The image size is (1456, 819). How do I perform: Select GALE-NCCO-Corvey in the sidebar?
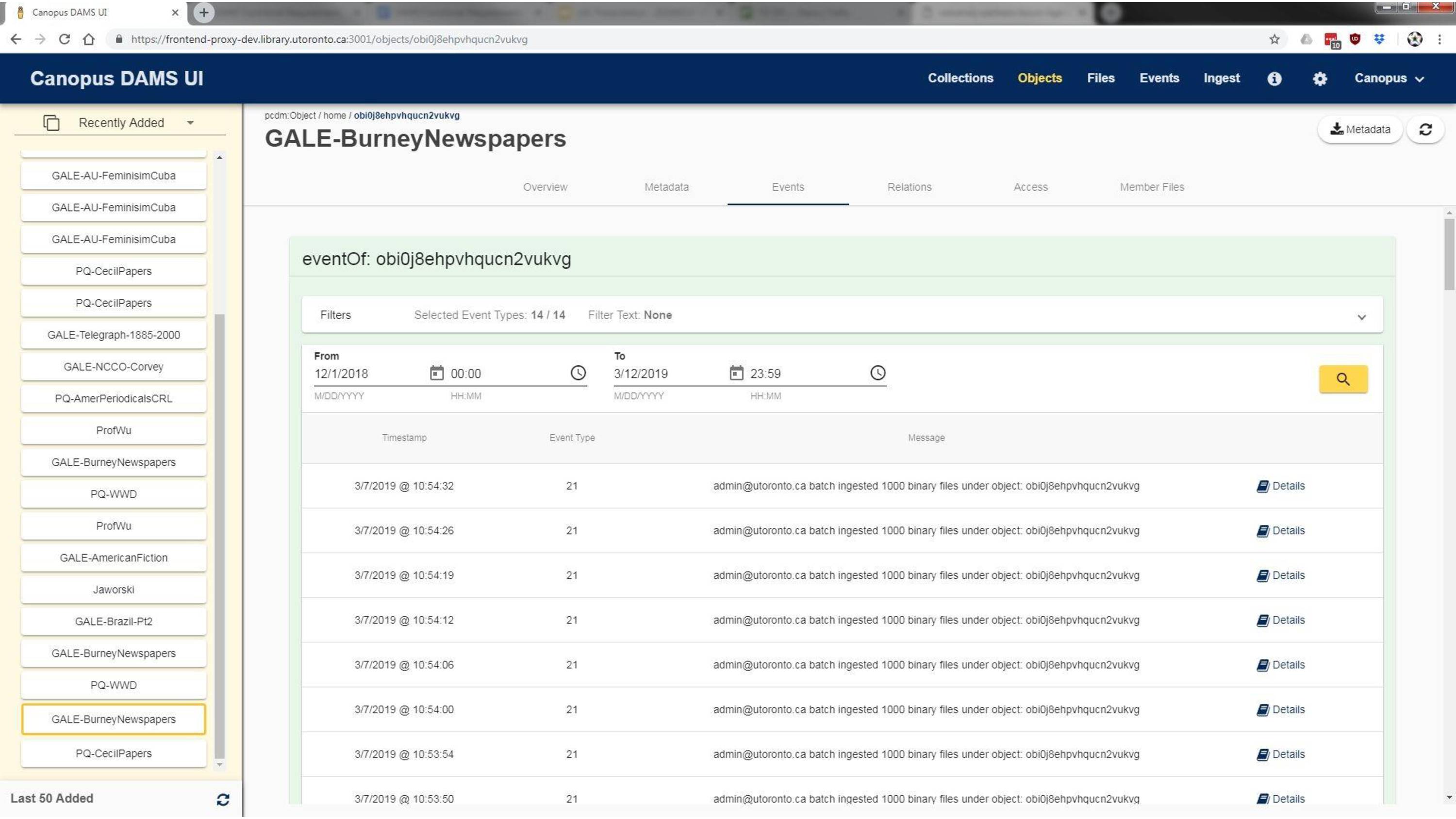pos(114,366)
